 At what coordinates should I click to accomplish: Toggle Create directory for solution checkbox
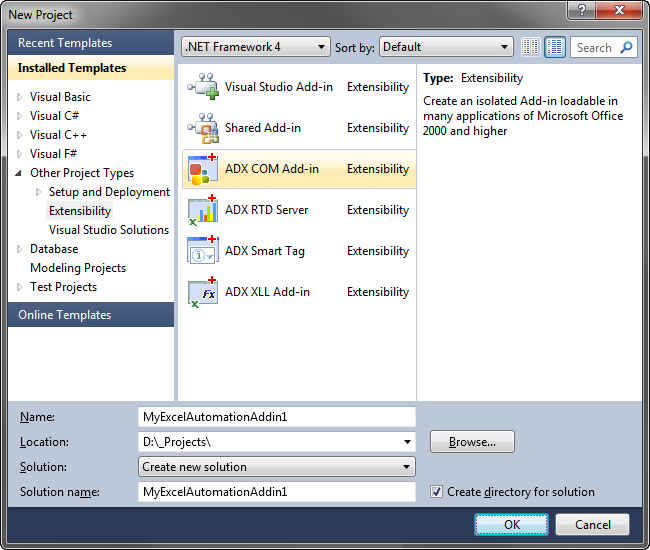coord(436,492)
